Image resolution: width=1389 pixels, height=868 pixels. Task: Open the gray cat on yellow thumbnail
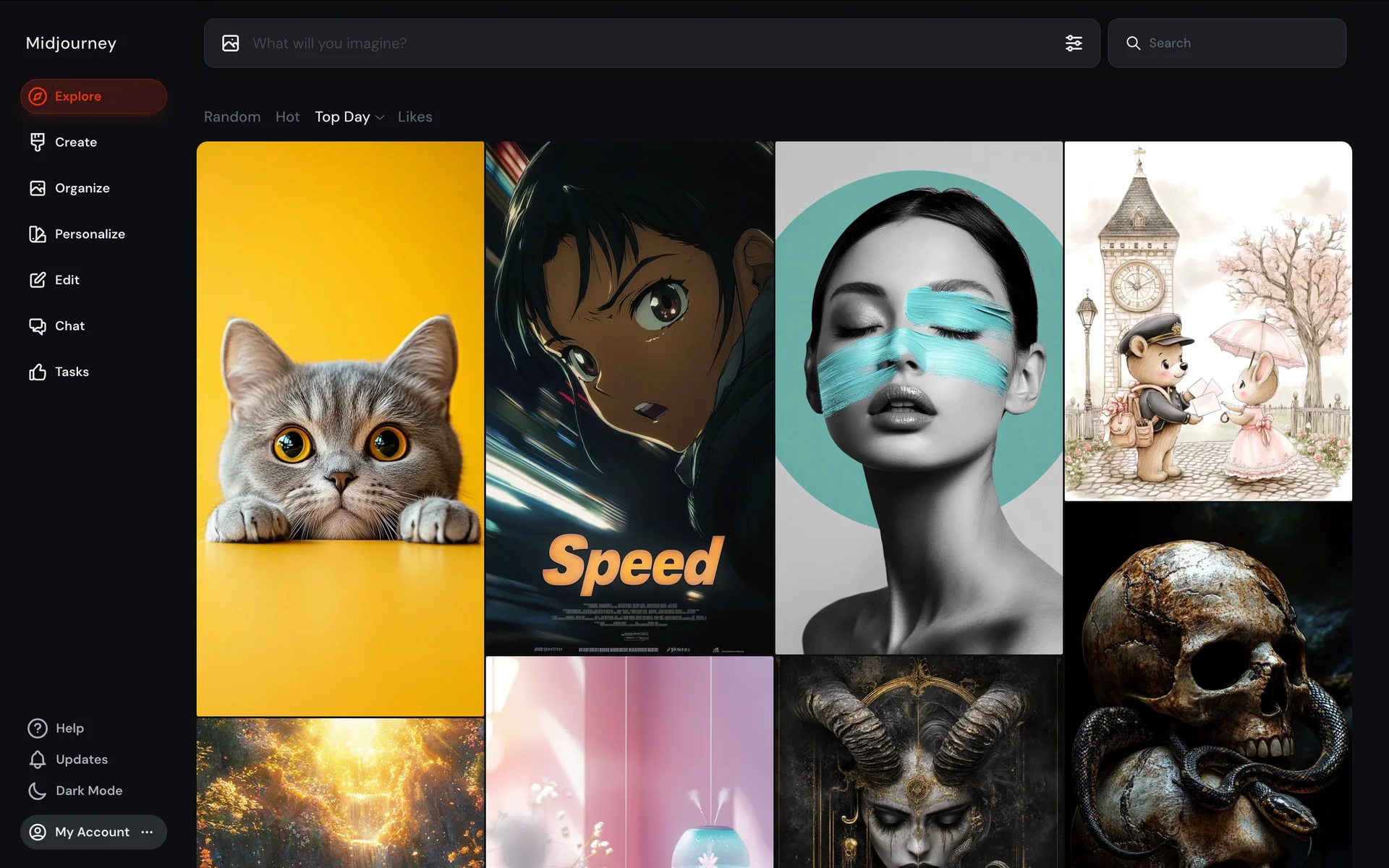340,428
